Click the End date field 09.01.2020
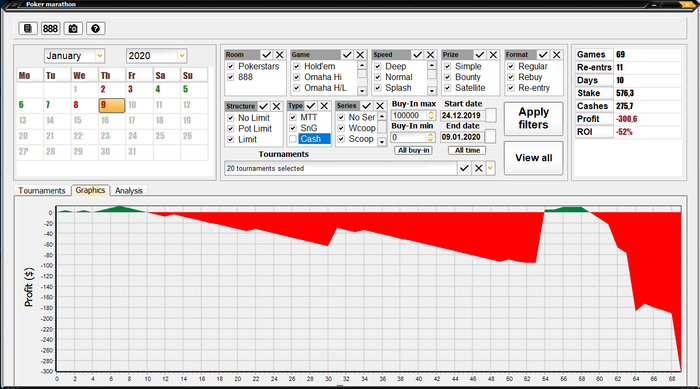Screen dimensions: 700x389 tap(462, 137)
